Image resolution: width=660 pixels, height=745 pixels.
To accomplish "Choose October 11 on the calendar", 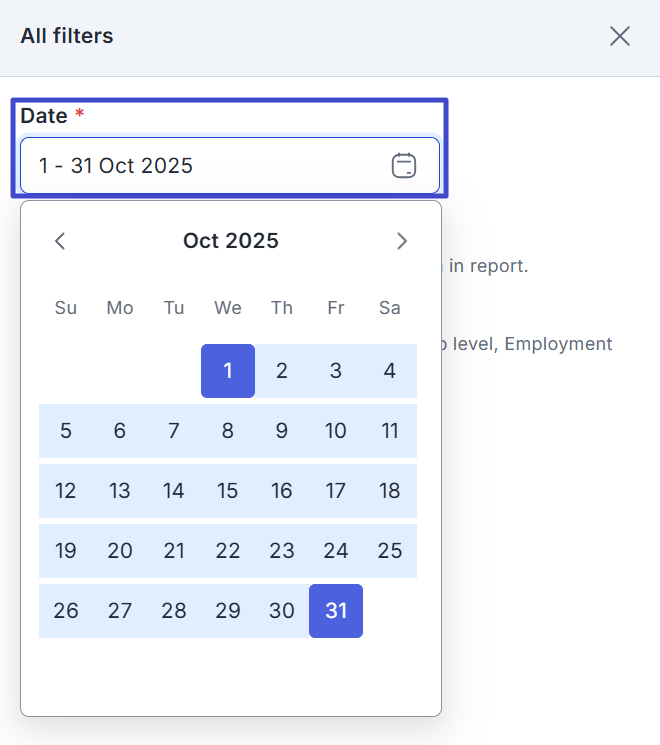I will (390, 431).
